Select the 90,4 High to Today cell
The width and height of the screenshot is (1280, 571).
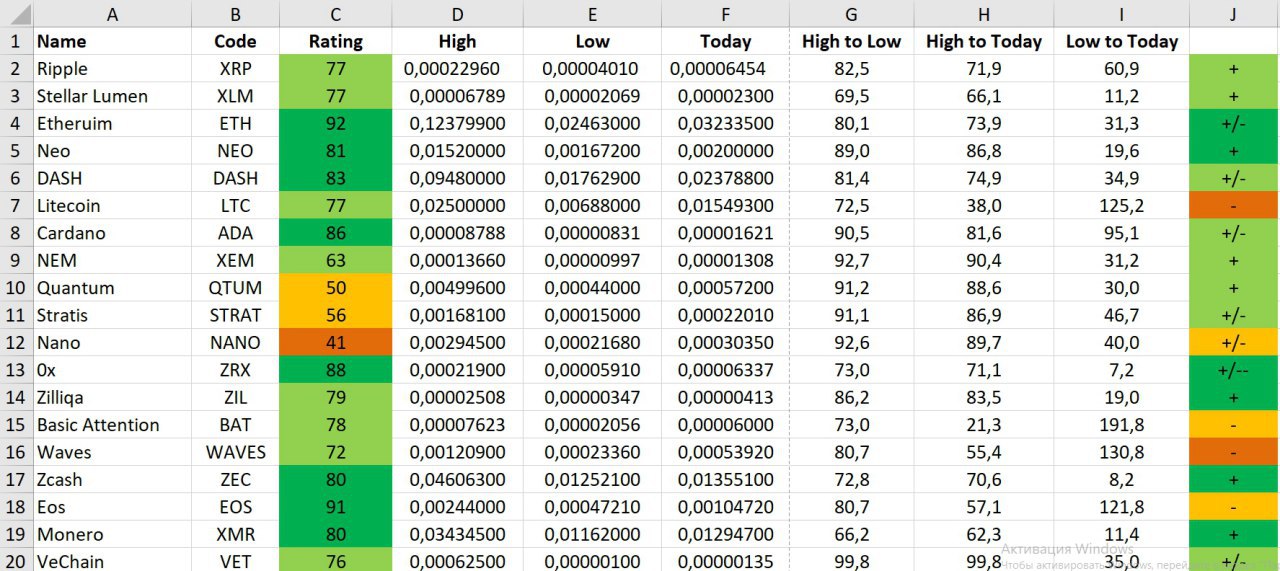984,261
